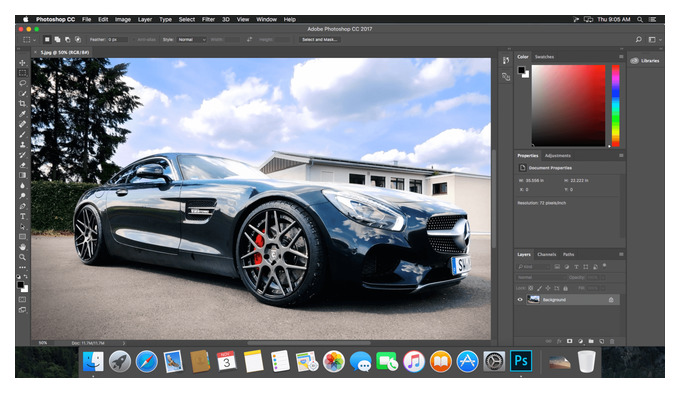Screen dimensions: 680x393
Task: Toggle Lock all in the Layers panel
Action: point(566,288)
